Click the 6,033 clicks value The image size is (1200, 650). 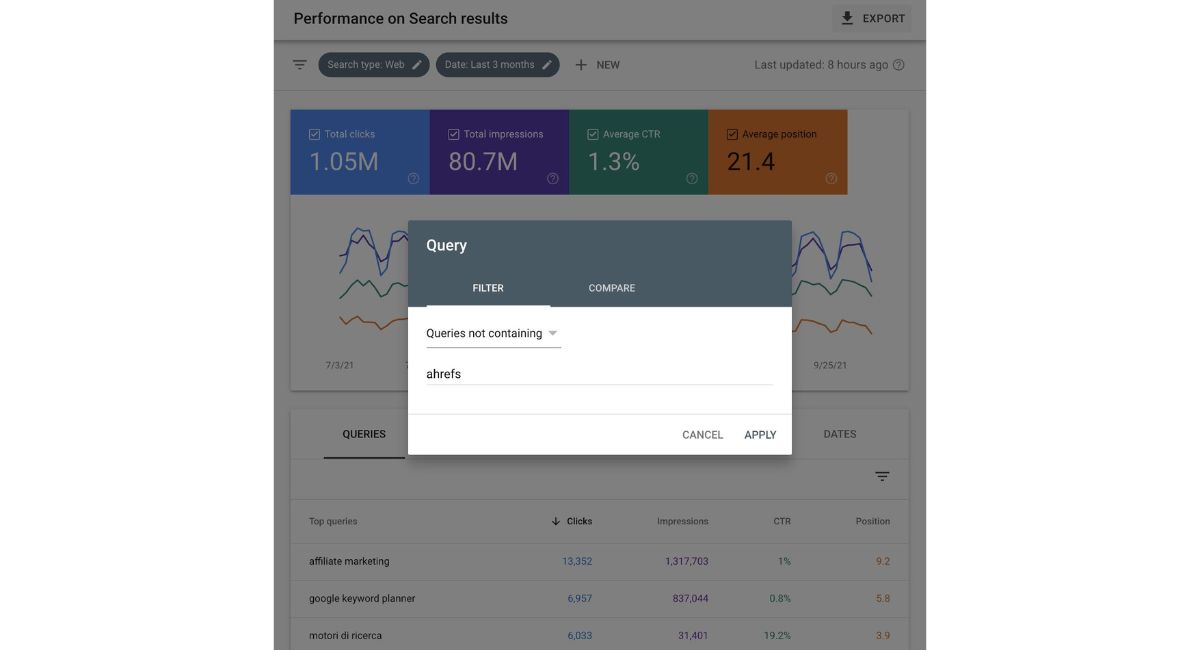tap(580, 636)
